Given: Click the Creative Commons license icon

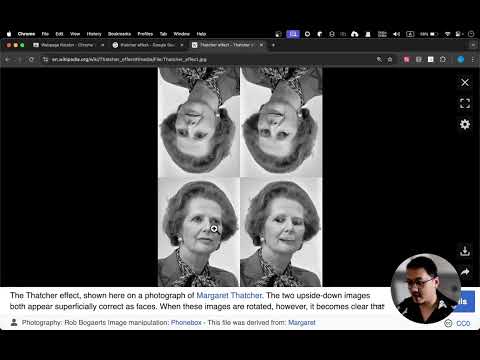Looking at the screenshot, I should 448,323.
